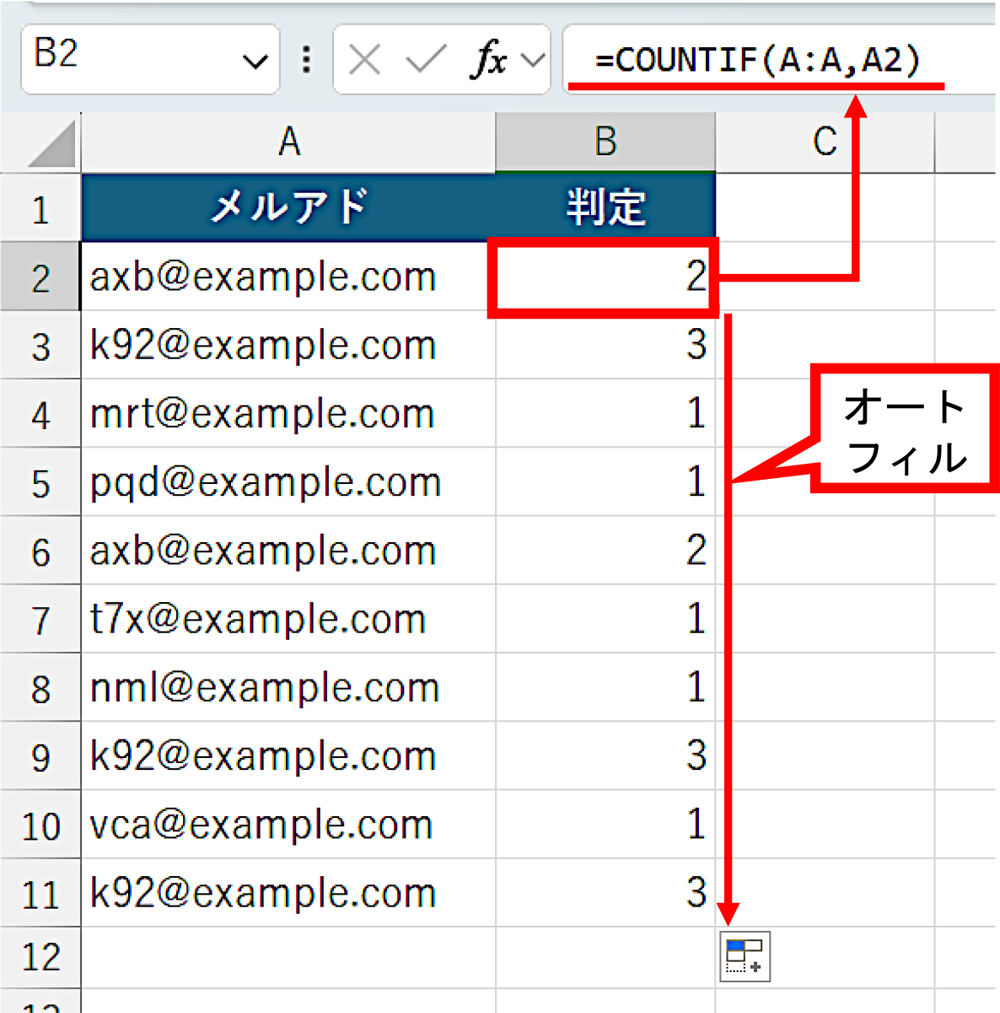The image size is (1000, 1013).
Task: Select column B header
Action: (605, 142)
